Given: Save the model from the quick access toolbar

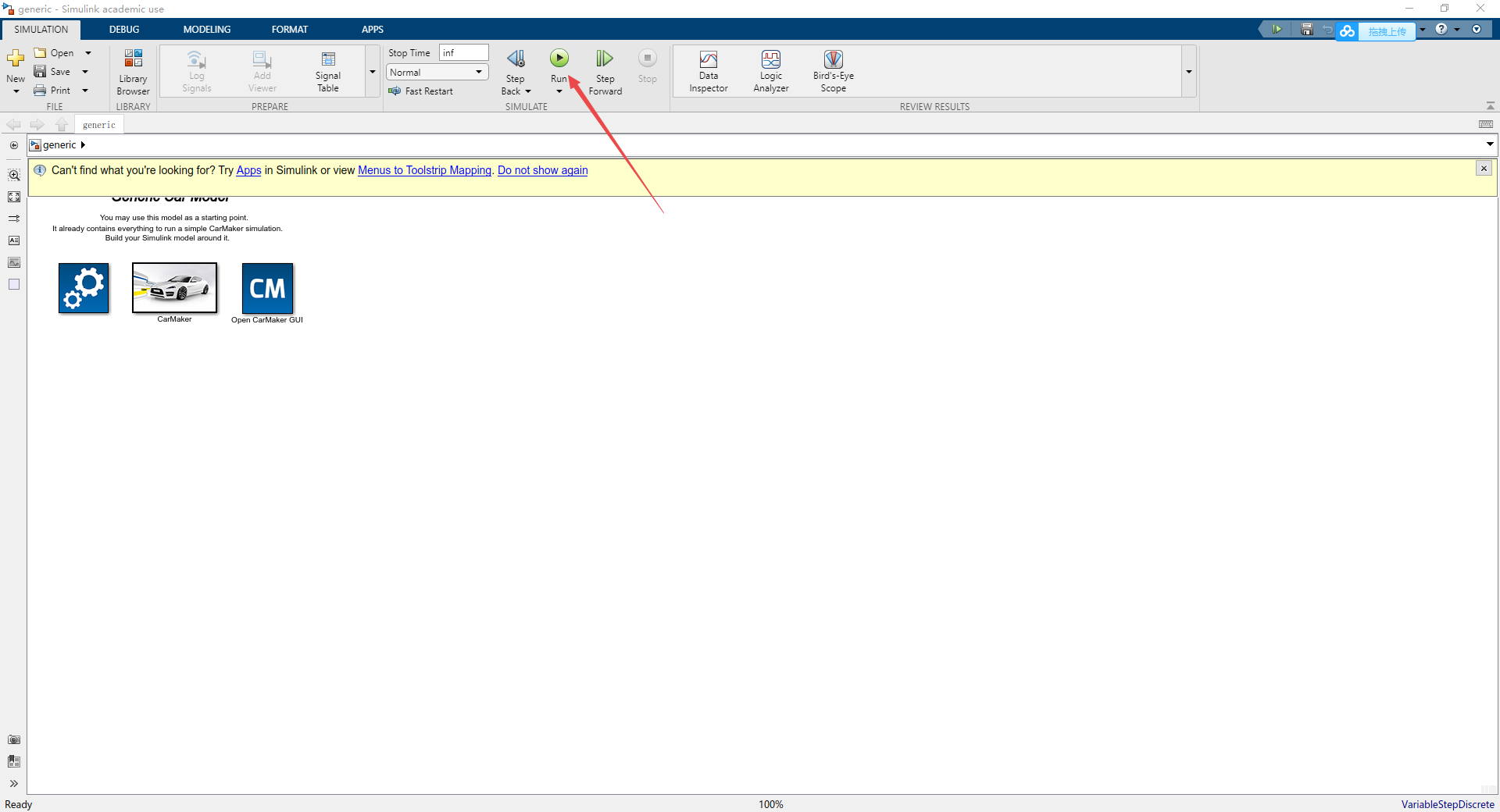Looking at the screenshot, I should [x=1305, y=29].
